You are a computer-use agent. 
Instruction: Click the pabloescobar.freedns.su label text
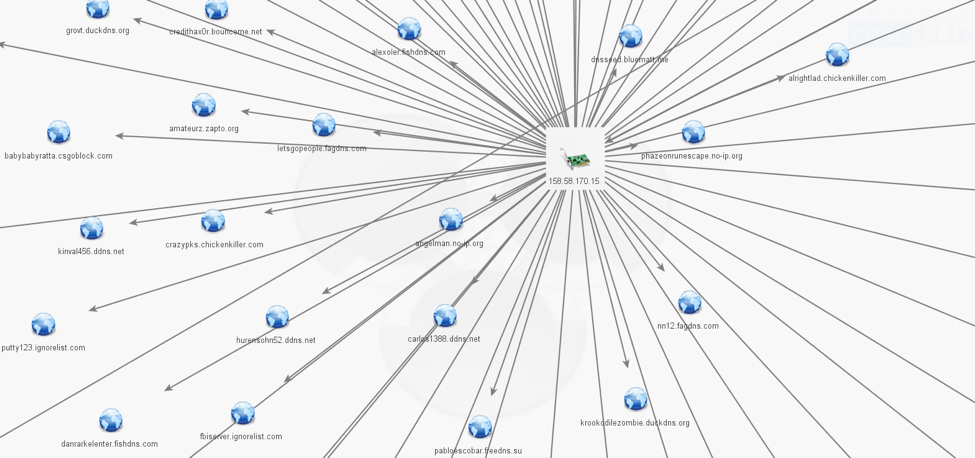(478, 451)
